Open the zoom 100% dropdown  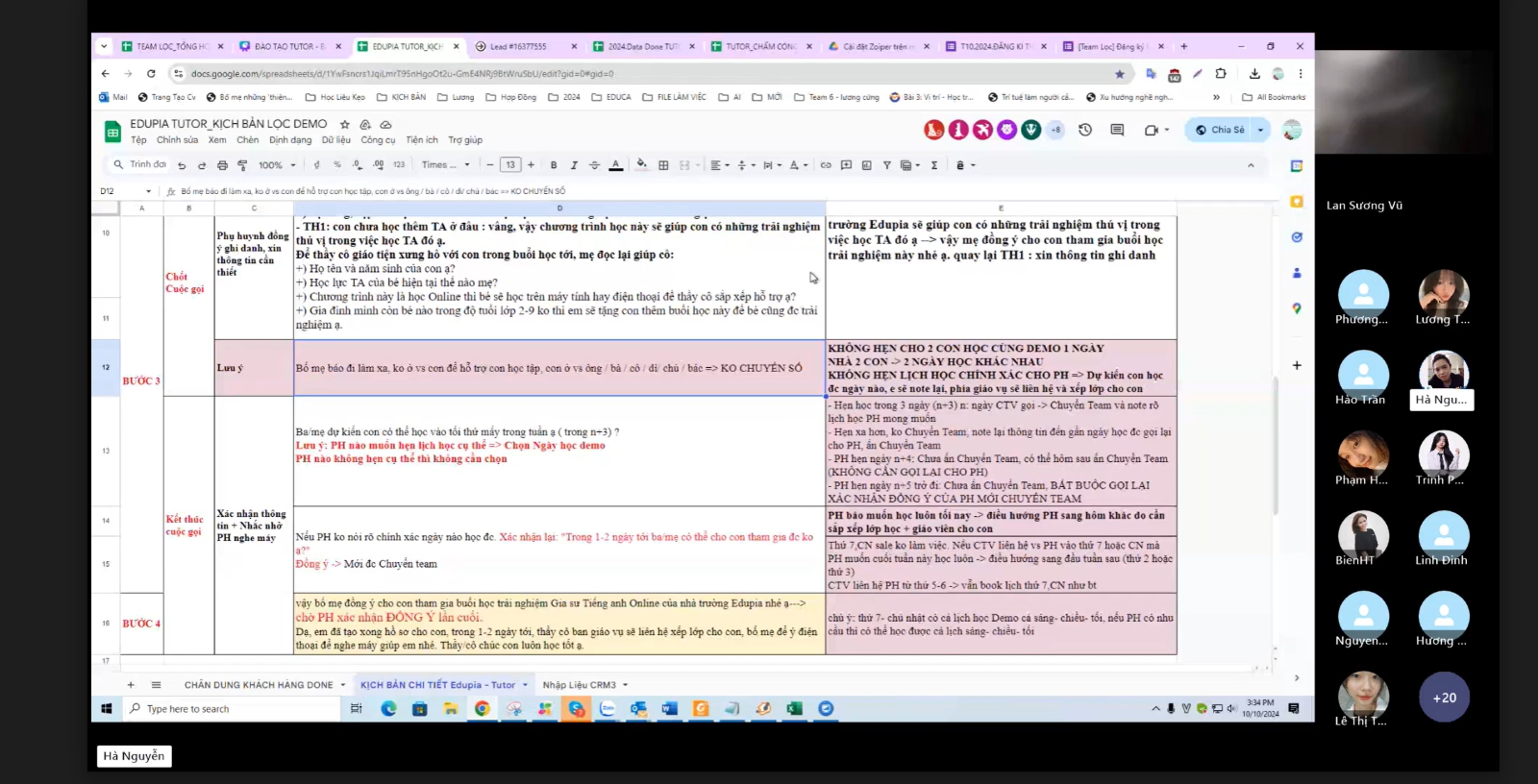tap(277, 165)
